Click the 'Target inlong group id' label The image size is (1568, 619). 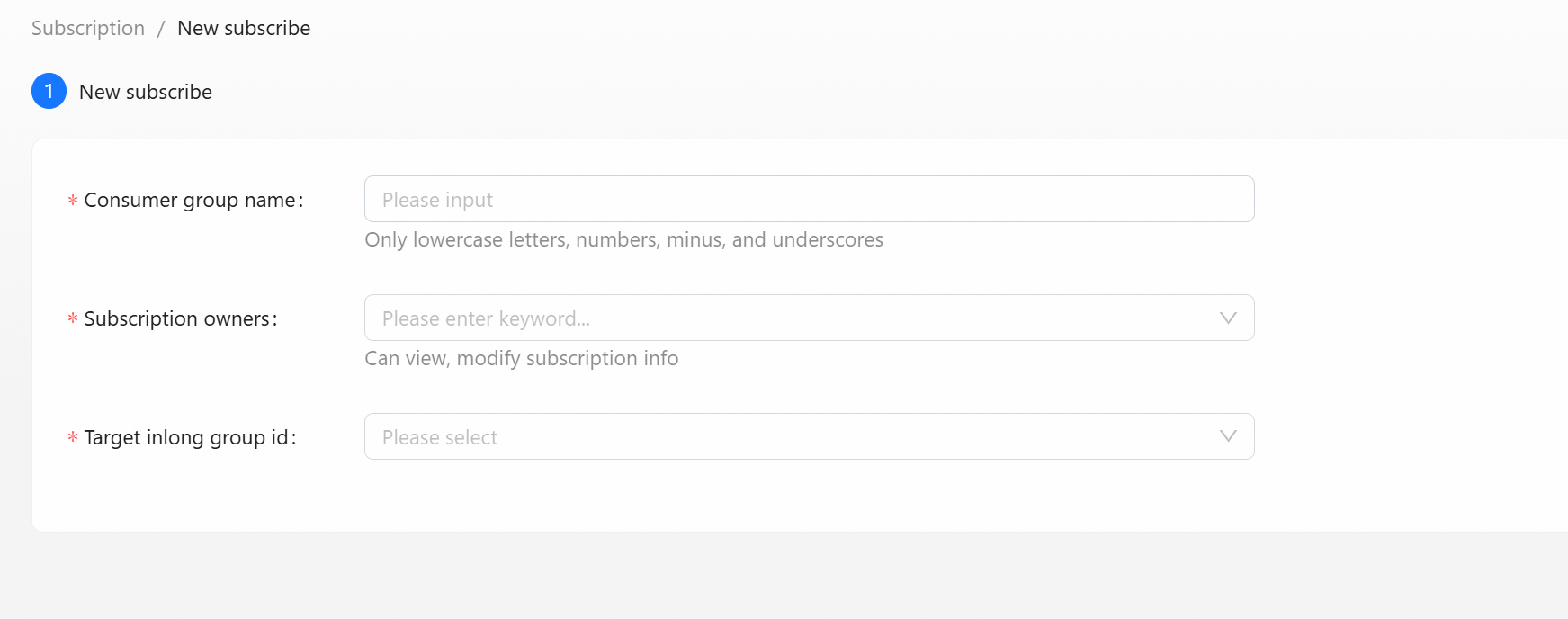[x=186, y=437]
